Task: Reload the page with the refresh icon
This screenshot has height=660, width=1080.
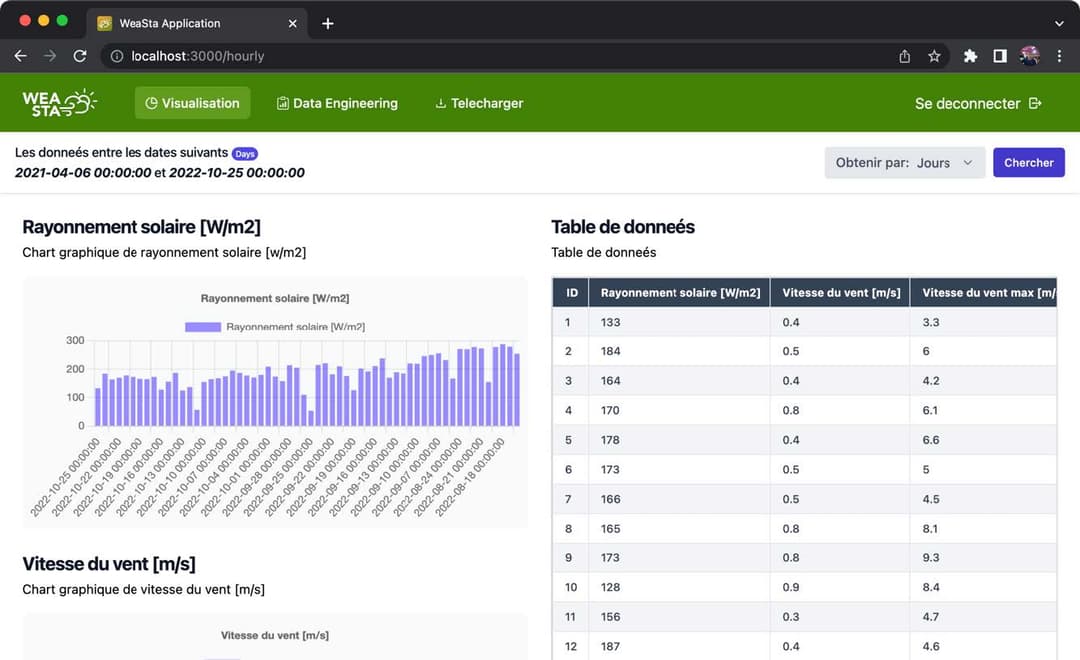Action: click(x=80, y=56)
